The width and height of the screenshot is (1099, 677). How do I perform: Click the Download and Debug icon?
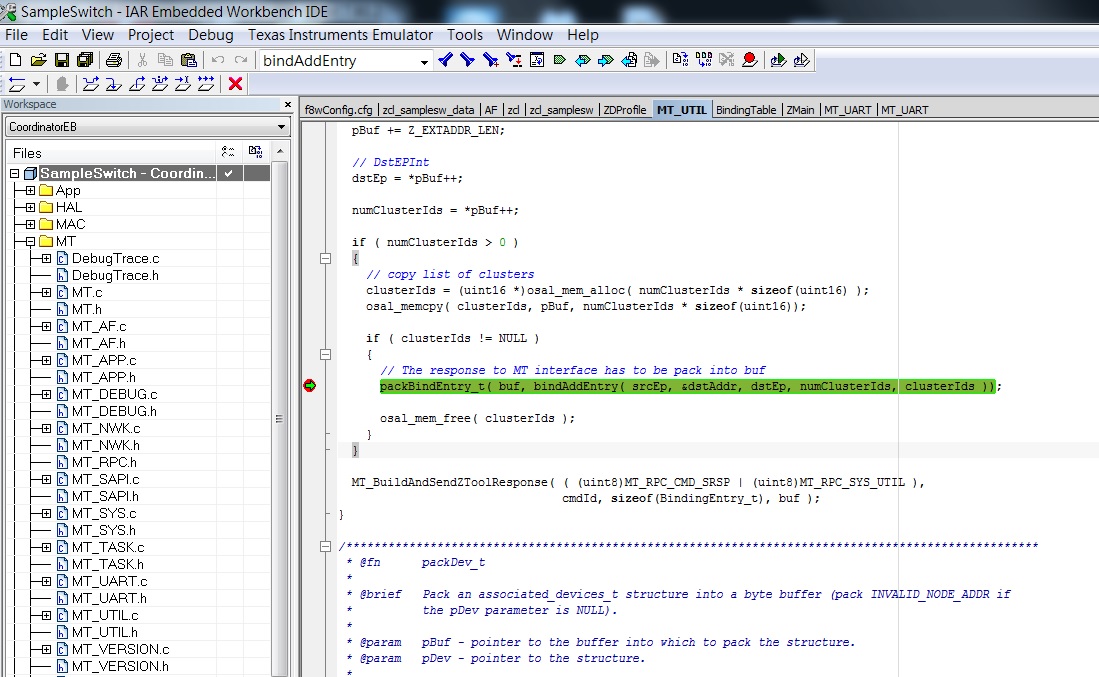coord(778,60)
